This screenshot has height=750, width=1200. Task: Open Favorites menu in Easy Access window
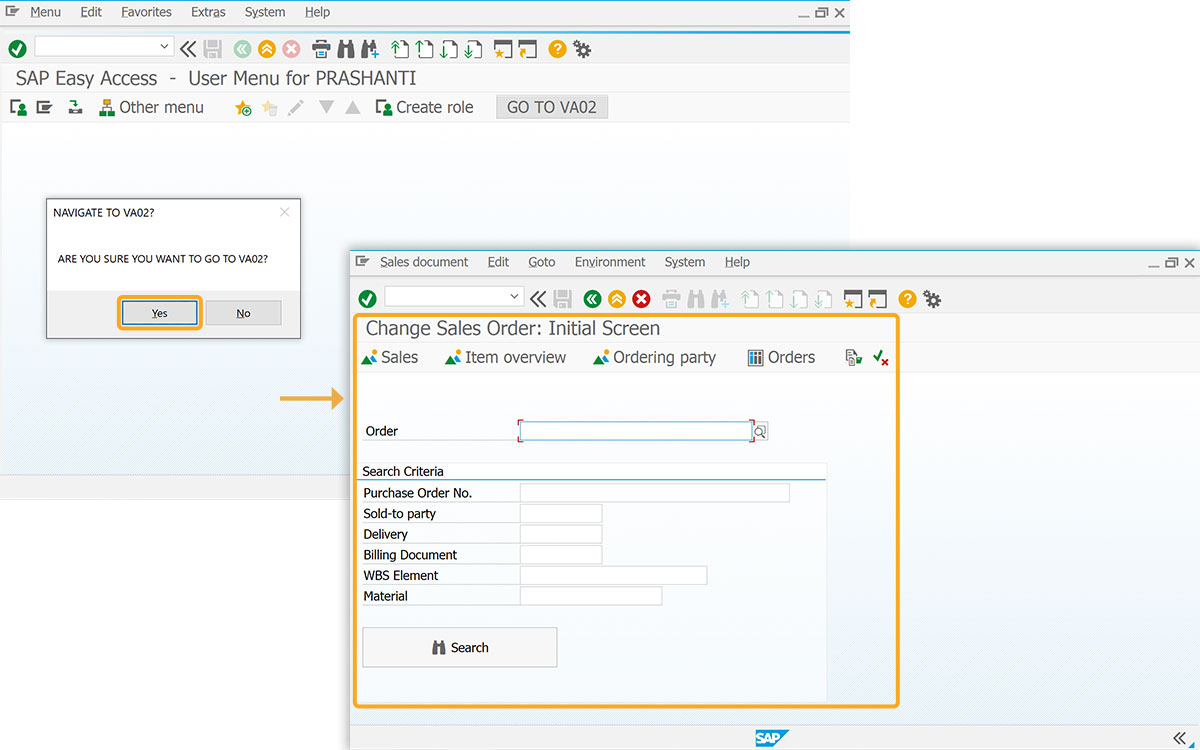(x=146, y=12)
